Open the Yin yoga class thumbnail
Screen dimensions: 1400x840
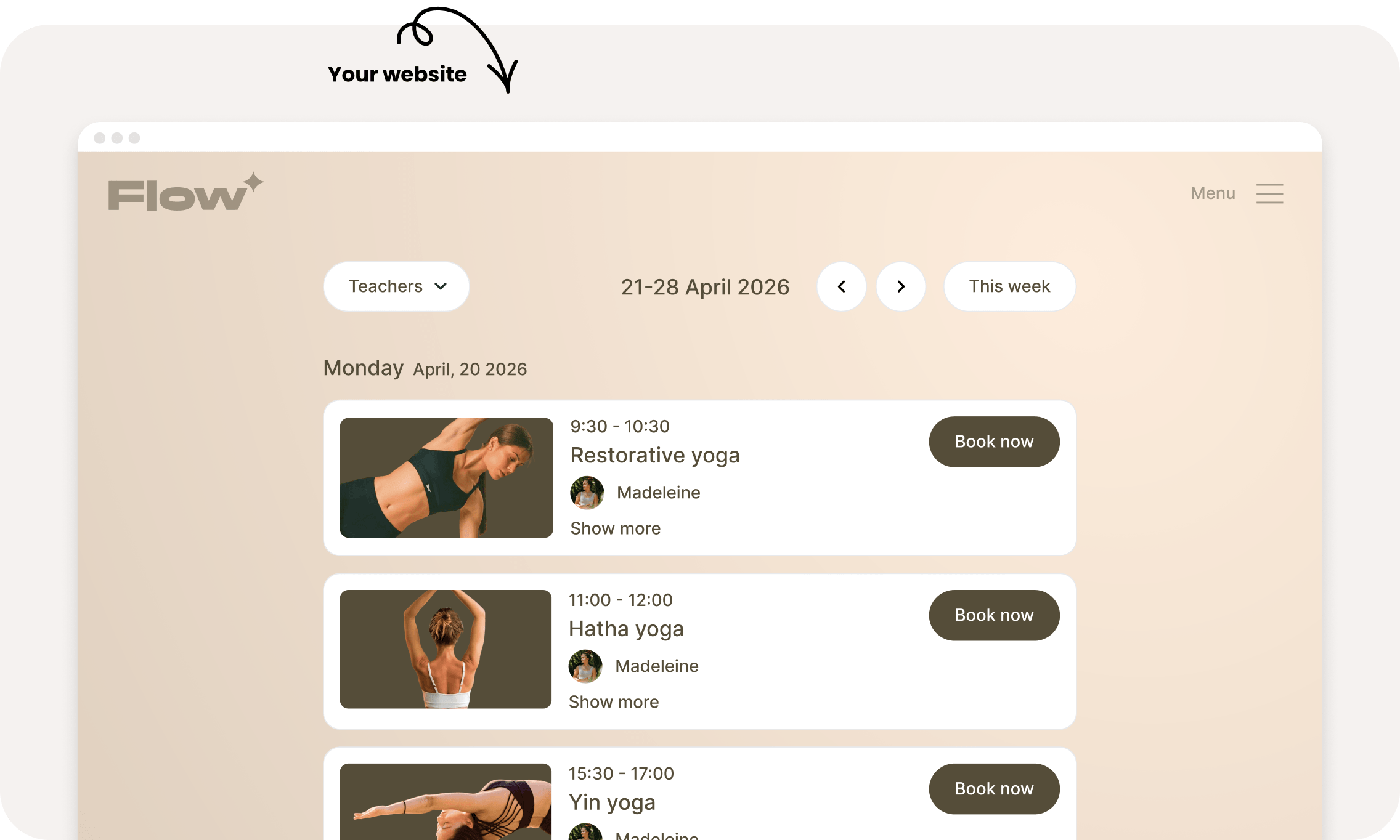pyautogui.click(x=446, y=802)
